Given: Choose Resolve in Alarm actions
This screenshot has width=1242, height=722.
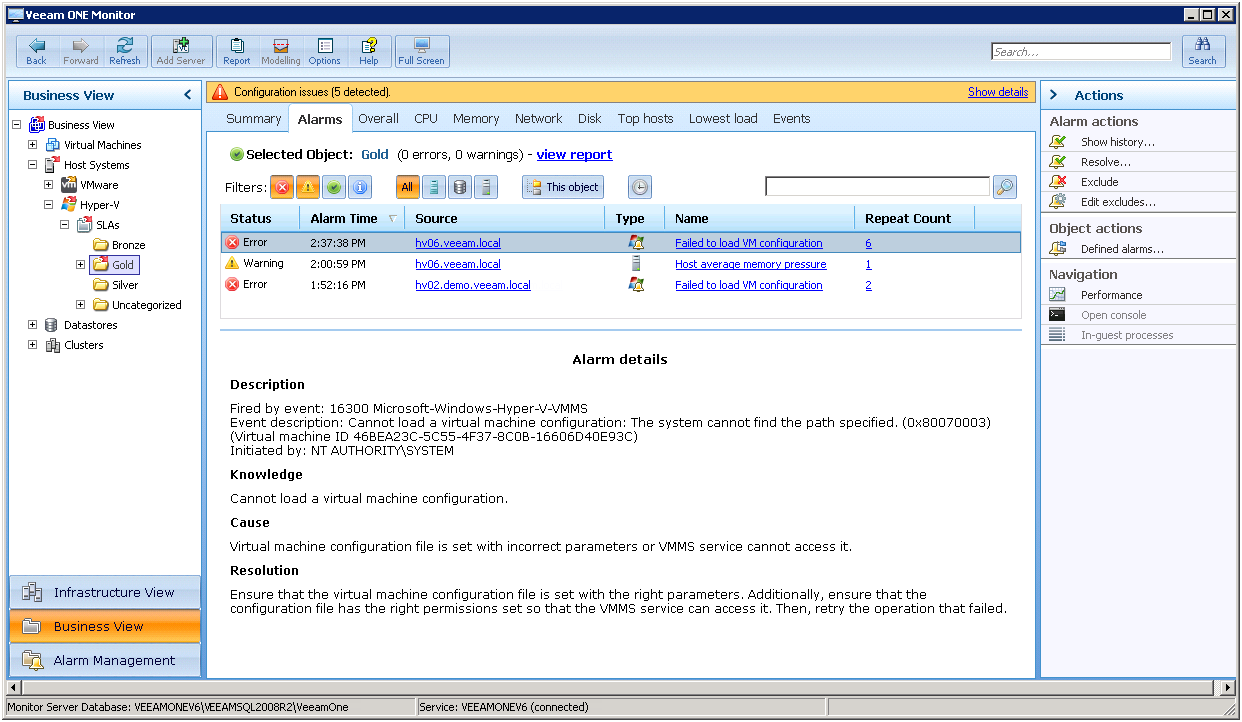Looking at the screenshot, I should coord(1106,162).
